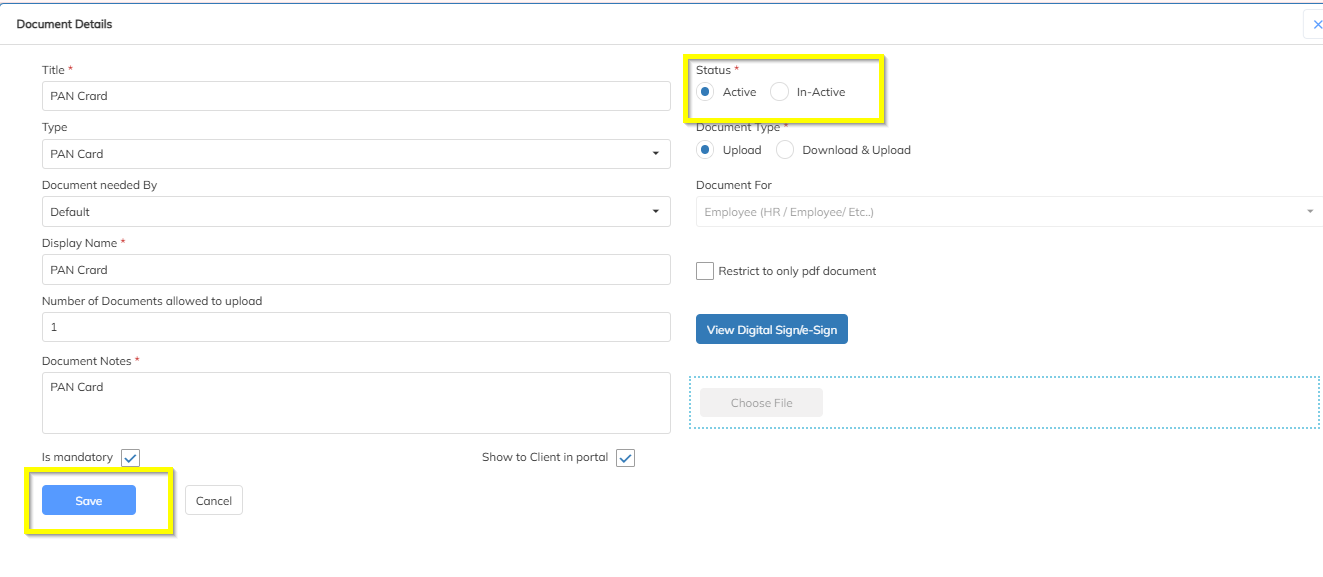Click inside the Document Notes textarea
Image resolution: width=1323 pixels, height=577 pixels.
coord(356,403)
